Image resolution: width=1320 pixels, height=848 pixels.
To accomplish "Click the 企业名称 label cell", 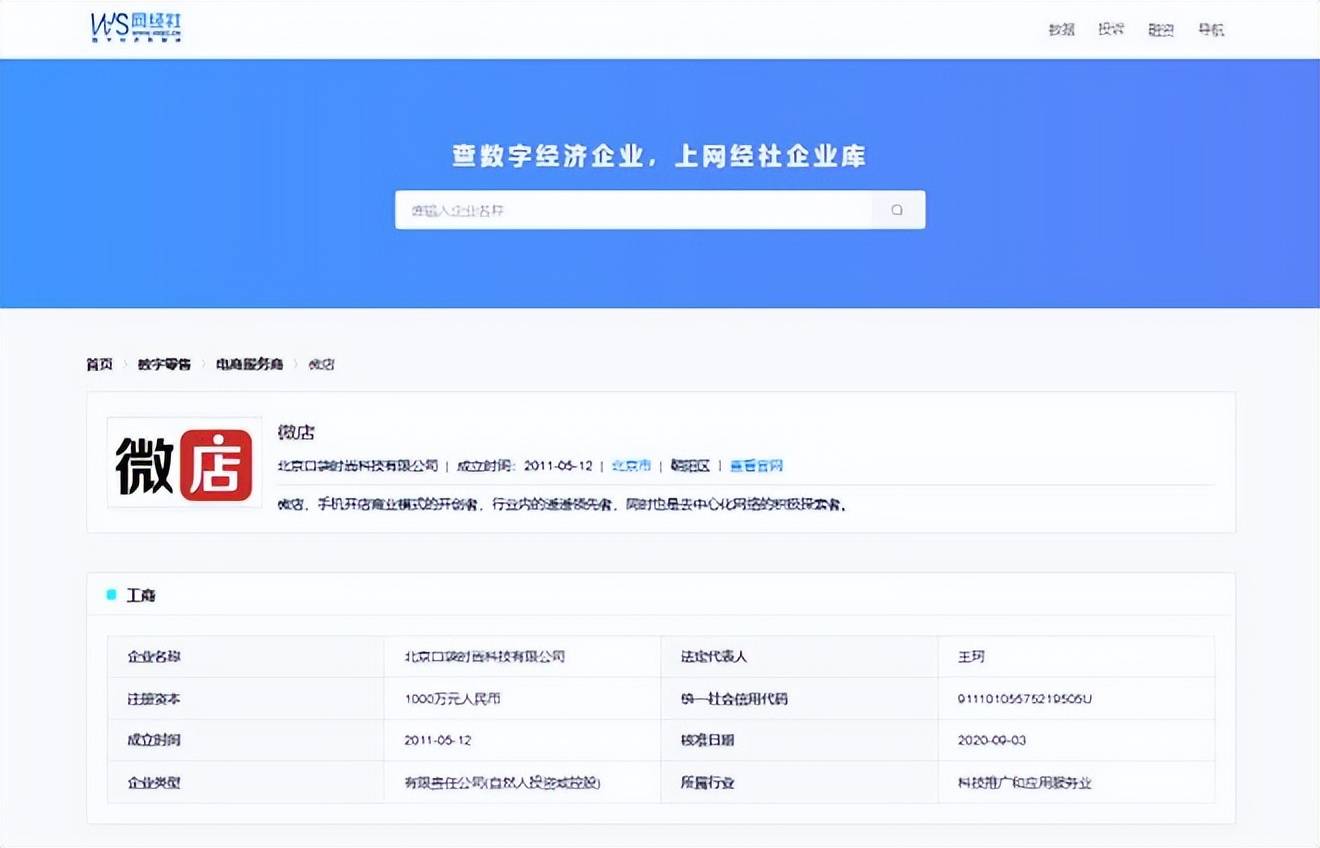I will pyautogui.click(x=246, y=657).
